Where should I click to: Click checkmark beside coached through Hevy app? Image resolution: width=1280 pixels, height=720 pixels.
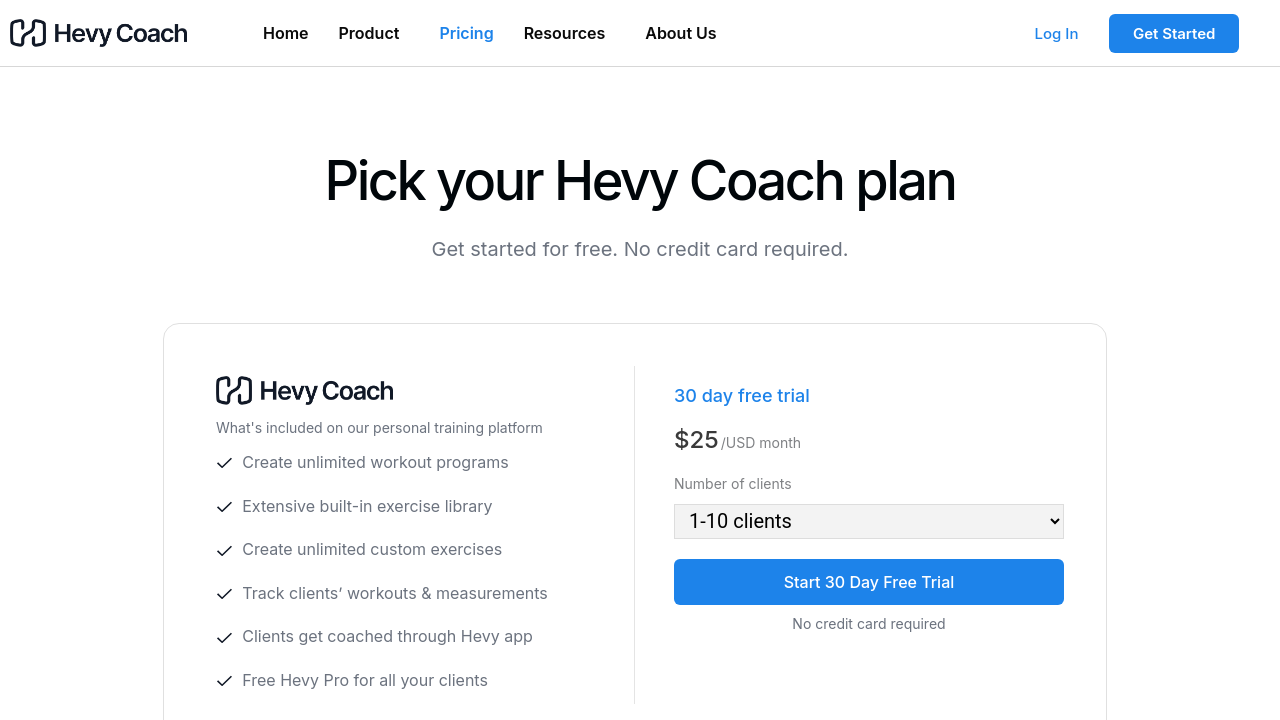tap(225, 637)
